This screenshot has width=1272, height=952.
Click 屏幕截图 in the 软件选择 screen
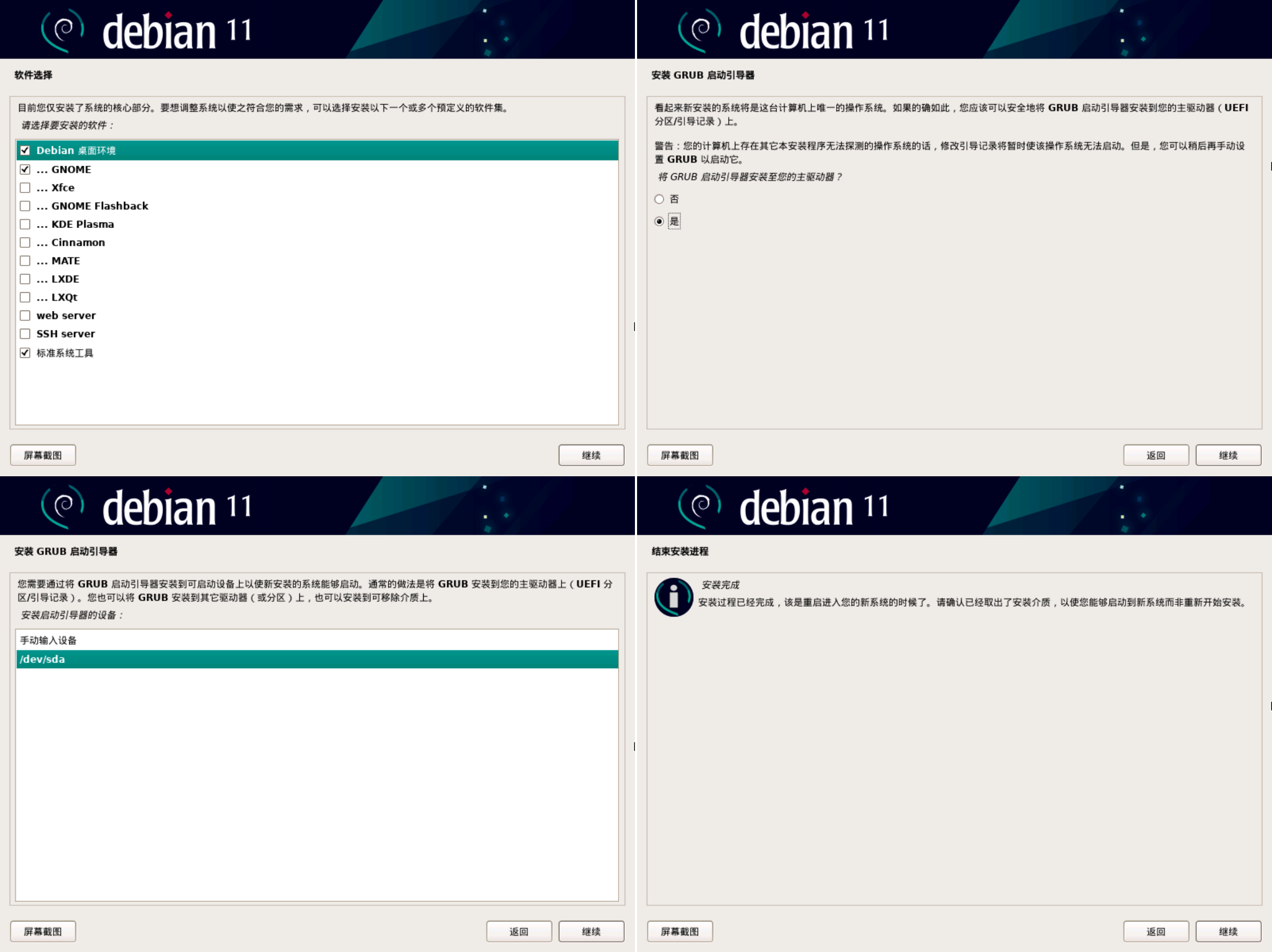pyautogui.click(x=43, y=455)
